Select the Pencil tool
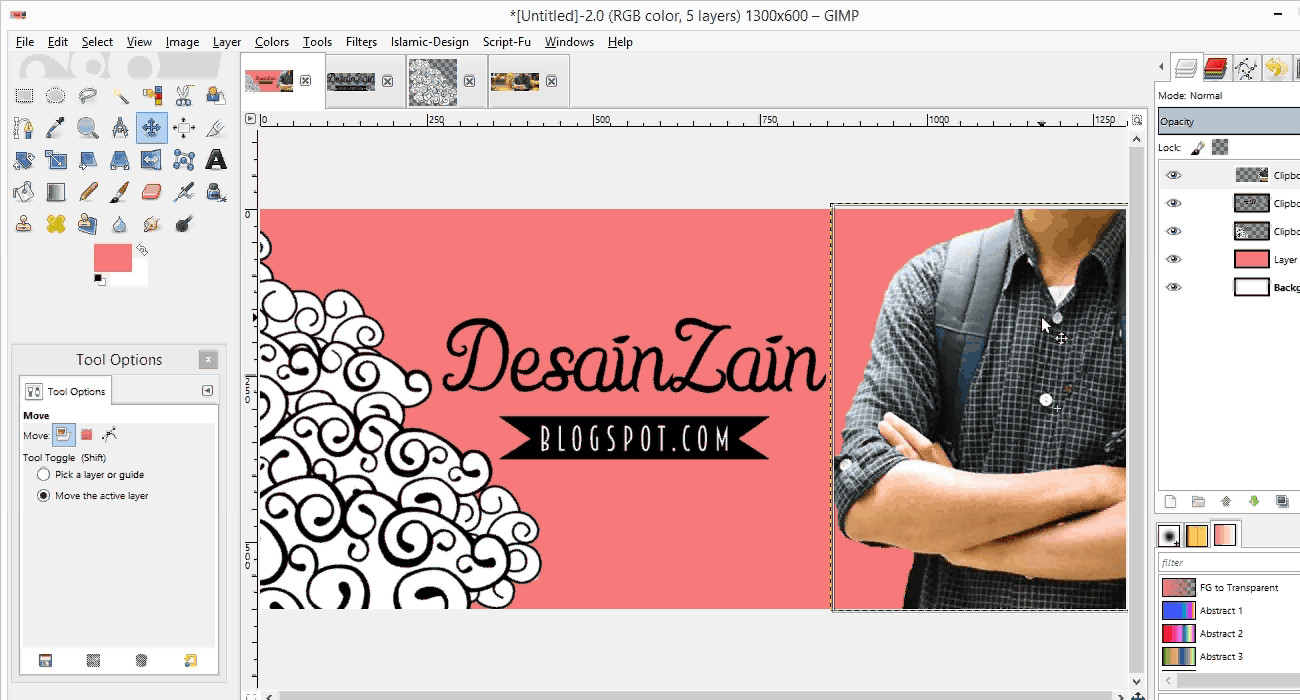Image resolution: width=1300 pixels, height=700 pixels. pyautogui.click(x=88, y=192)
